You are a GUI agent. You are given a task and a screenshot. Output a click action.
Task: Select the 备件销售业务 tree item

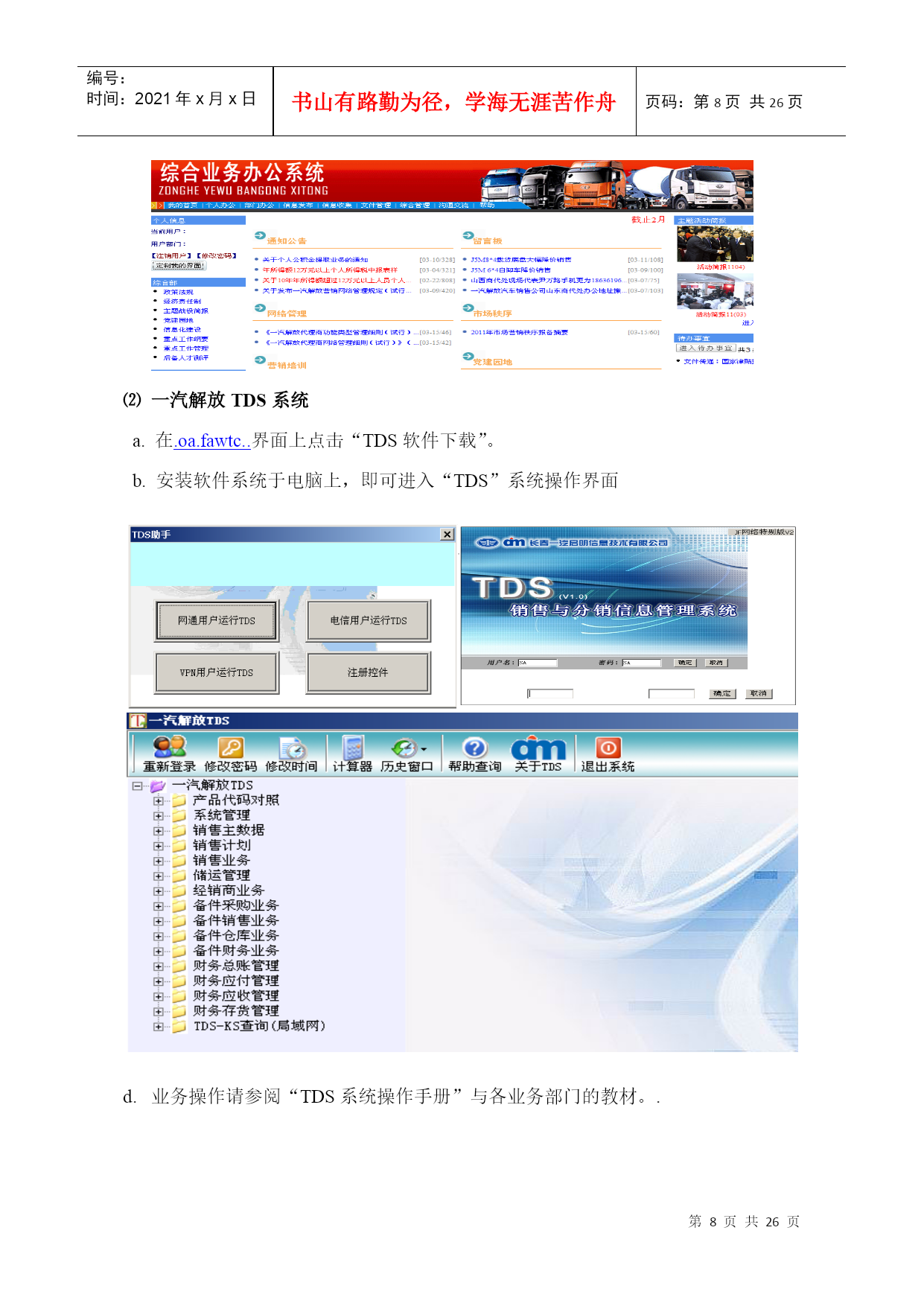[x=235, y=921]
